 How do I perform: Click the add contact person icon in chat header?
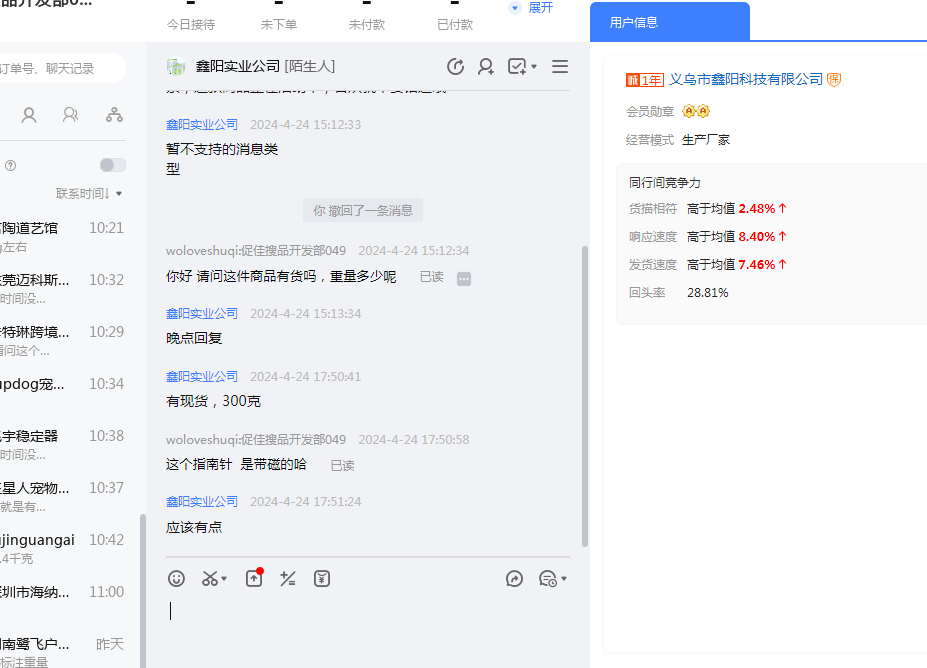pos(486,66)
